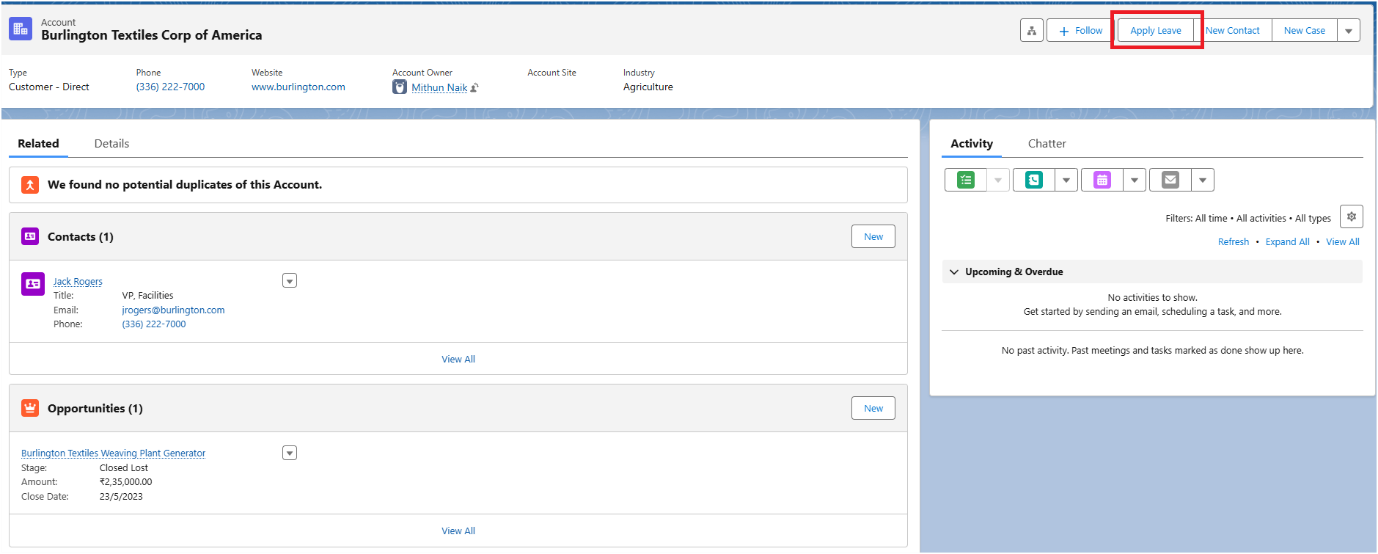
Task: Click the purple New Event calendar icon
Action: [x=1102, y=180]
